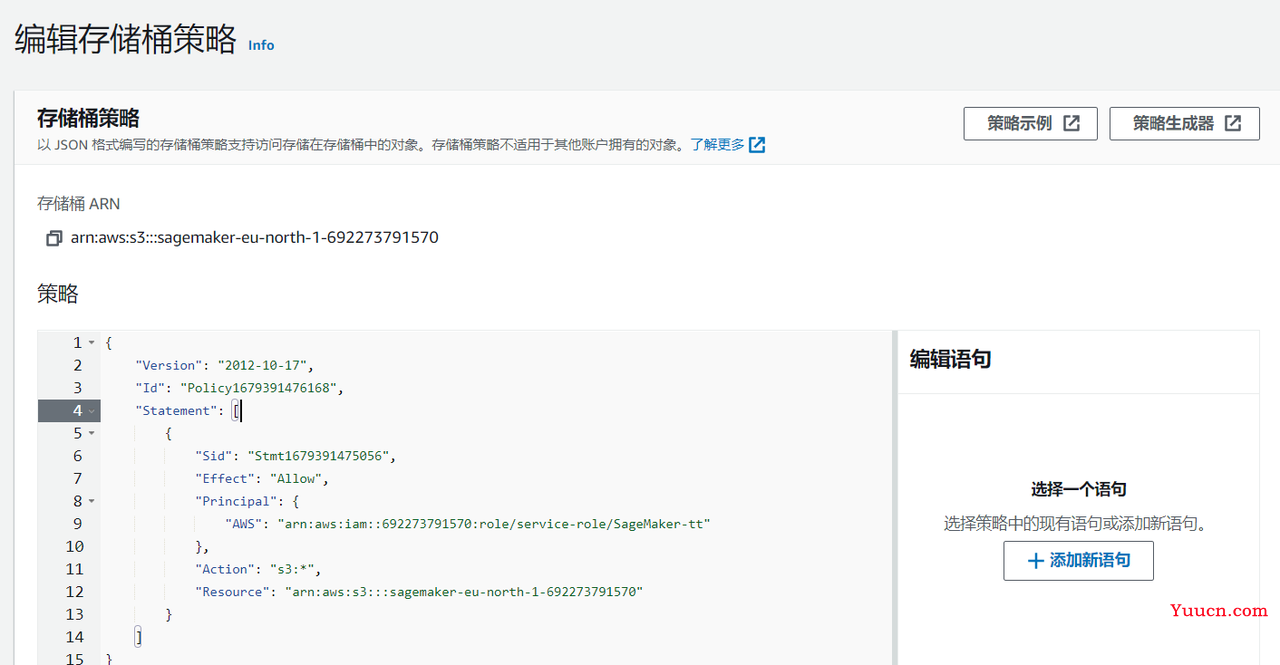Click the "AWS" role ARN line
The image size is (1280, 665).
pos(467,523)
